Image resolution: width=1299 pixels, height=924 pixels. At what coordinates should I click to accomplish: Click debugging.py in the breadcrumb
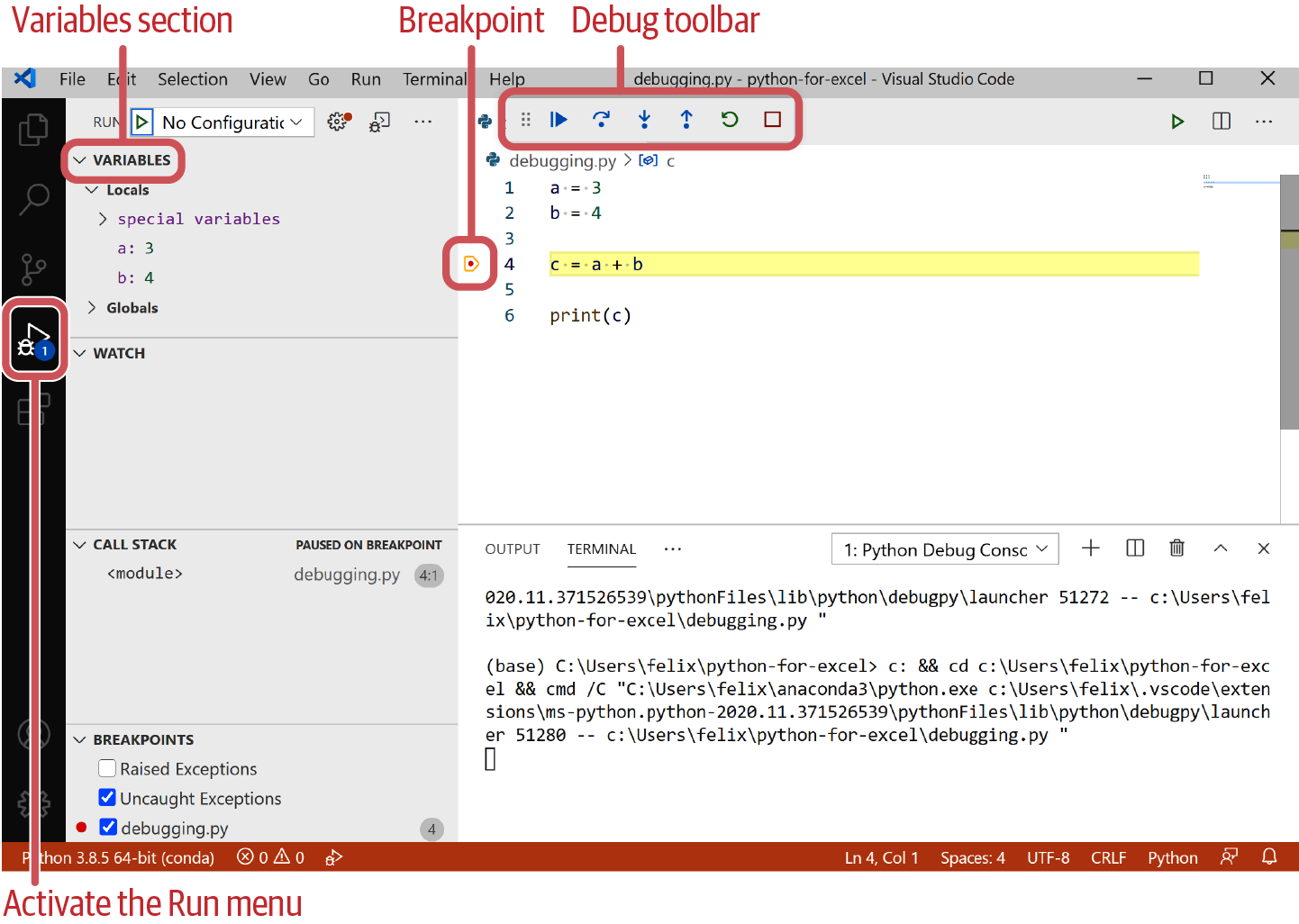pyautogui.click(x=562, y=161)
